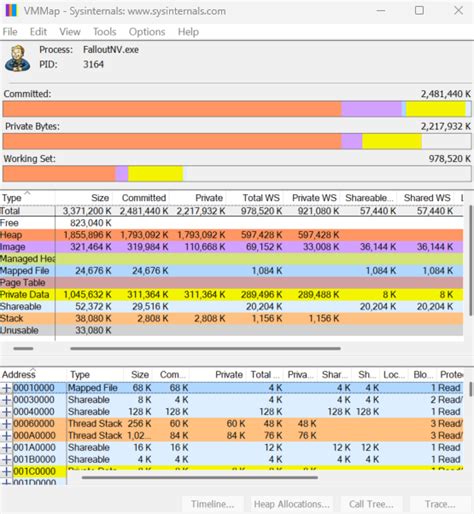Screen dimensions: 474x514
Task: Expand the 001C0000 yellow address row
Action: (6, 471)
